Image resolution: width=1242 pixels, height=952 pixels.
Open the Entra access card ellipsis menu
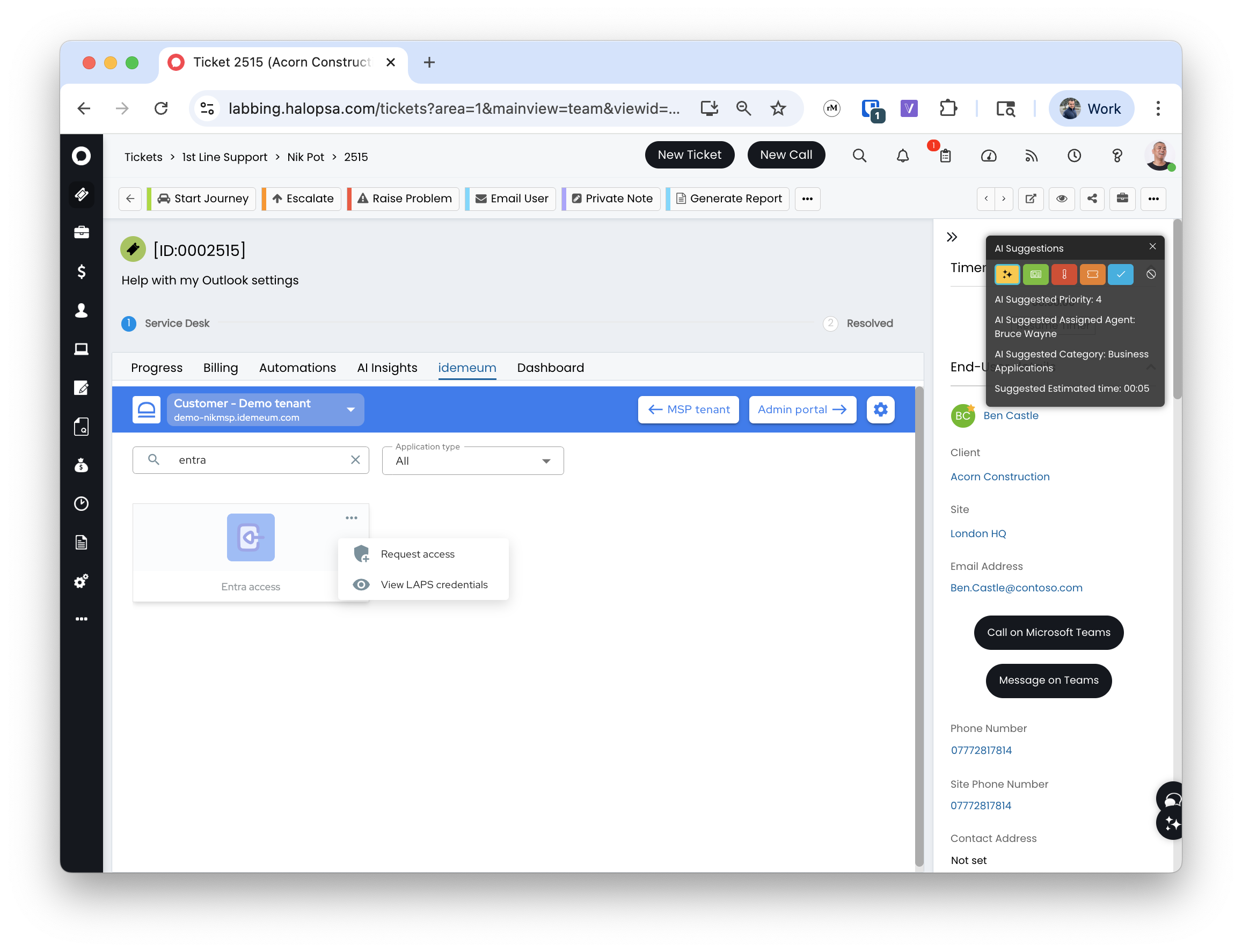352,518
